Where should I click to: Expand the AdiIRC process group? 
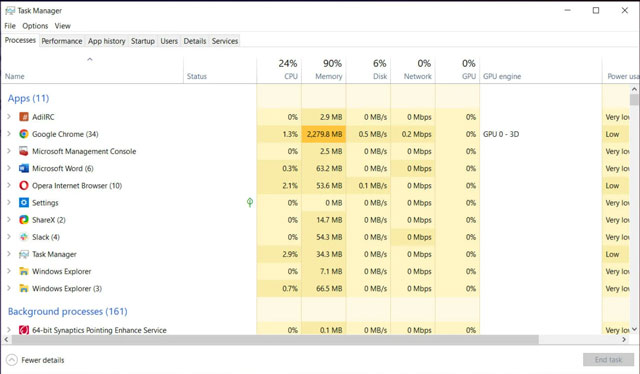[x=9, y=117]
